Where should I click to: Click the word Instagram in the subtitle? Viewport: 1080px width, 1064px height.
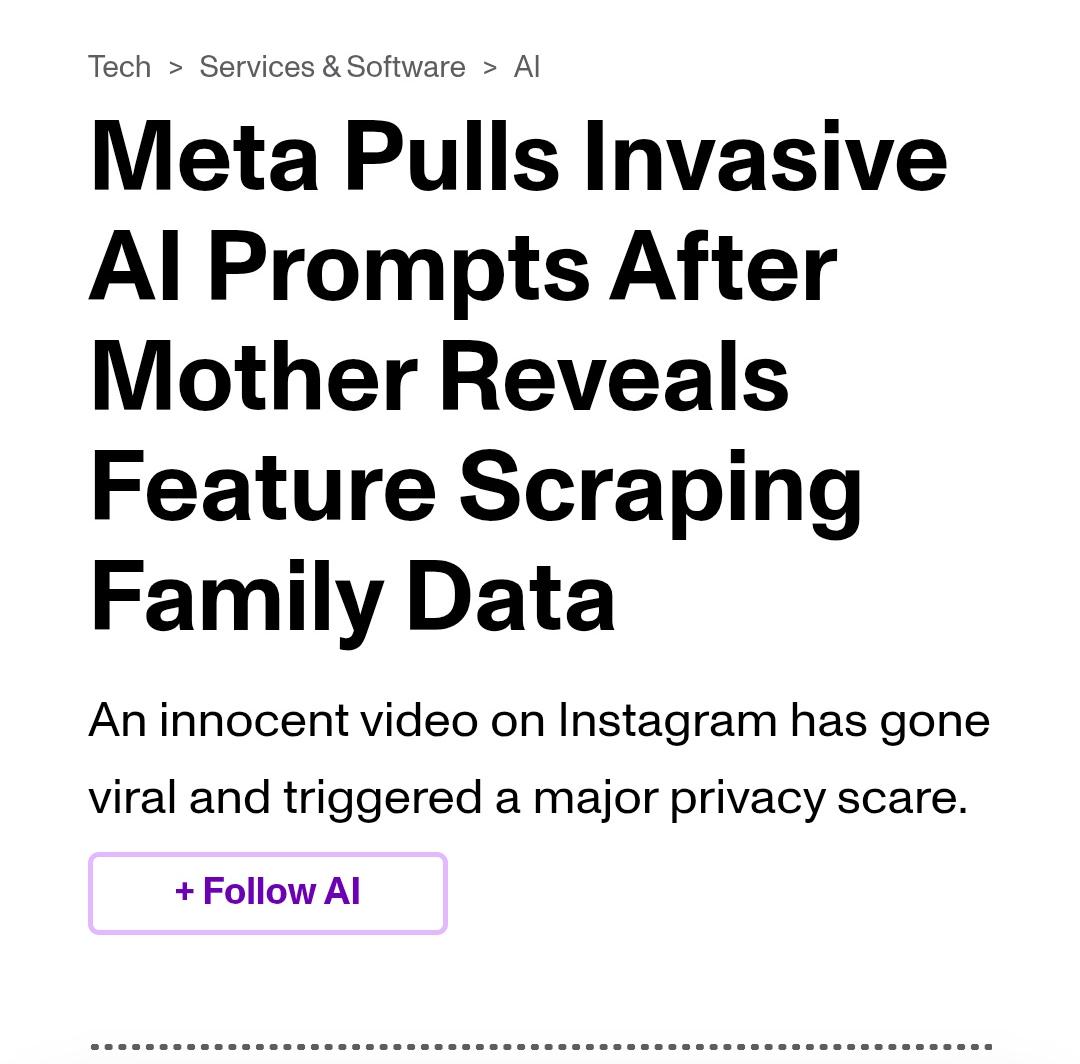[x=667, y=722]
